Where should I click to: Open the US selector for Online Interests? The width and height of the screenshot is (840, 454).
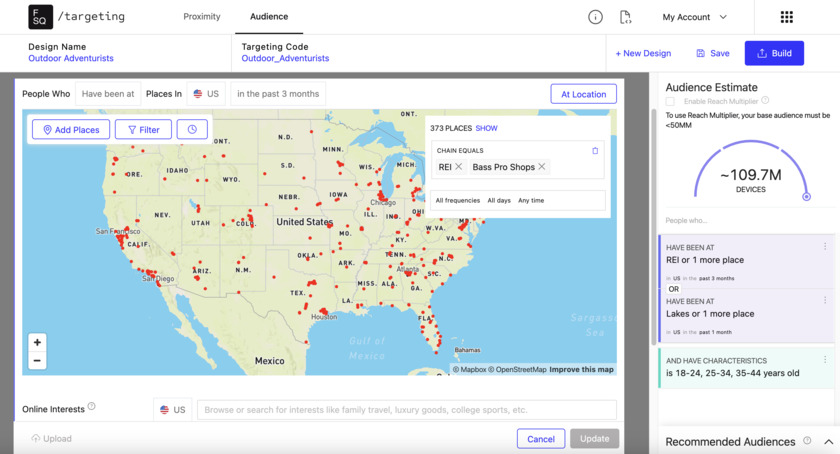click(172, 410)
